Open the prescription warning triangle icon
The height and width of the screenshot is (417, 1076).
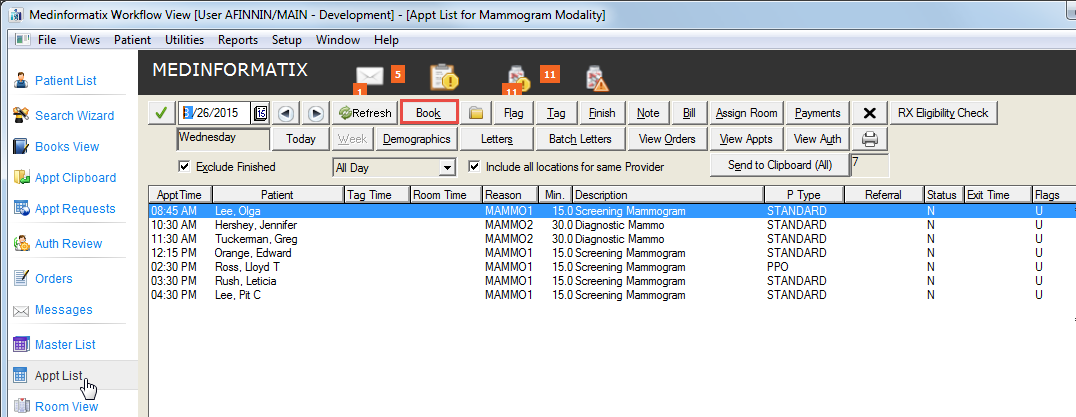point(596,78)
